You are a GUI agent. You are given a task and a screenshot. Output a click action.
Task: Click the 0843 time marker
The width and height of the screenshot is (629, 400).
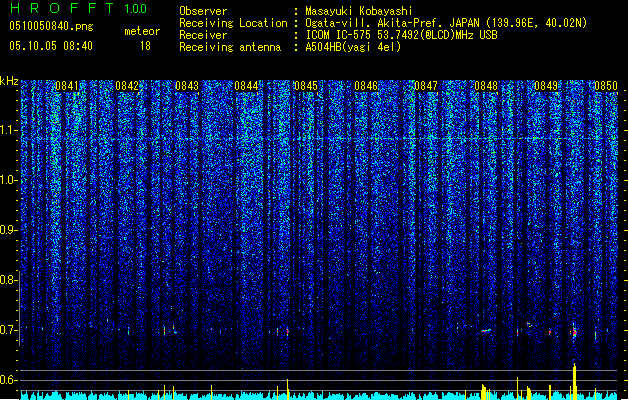click(187, 86)
